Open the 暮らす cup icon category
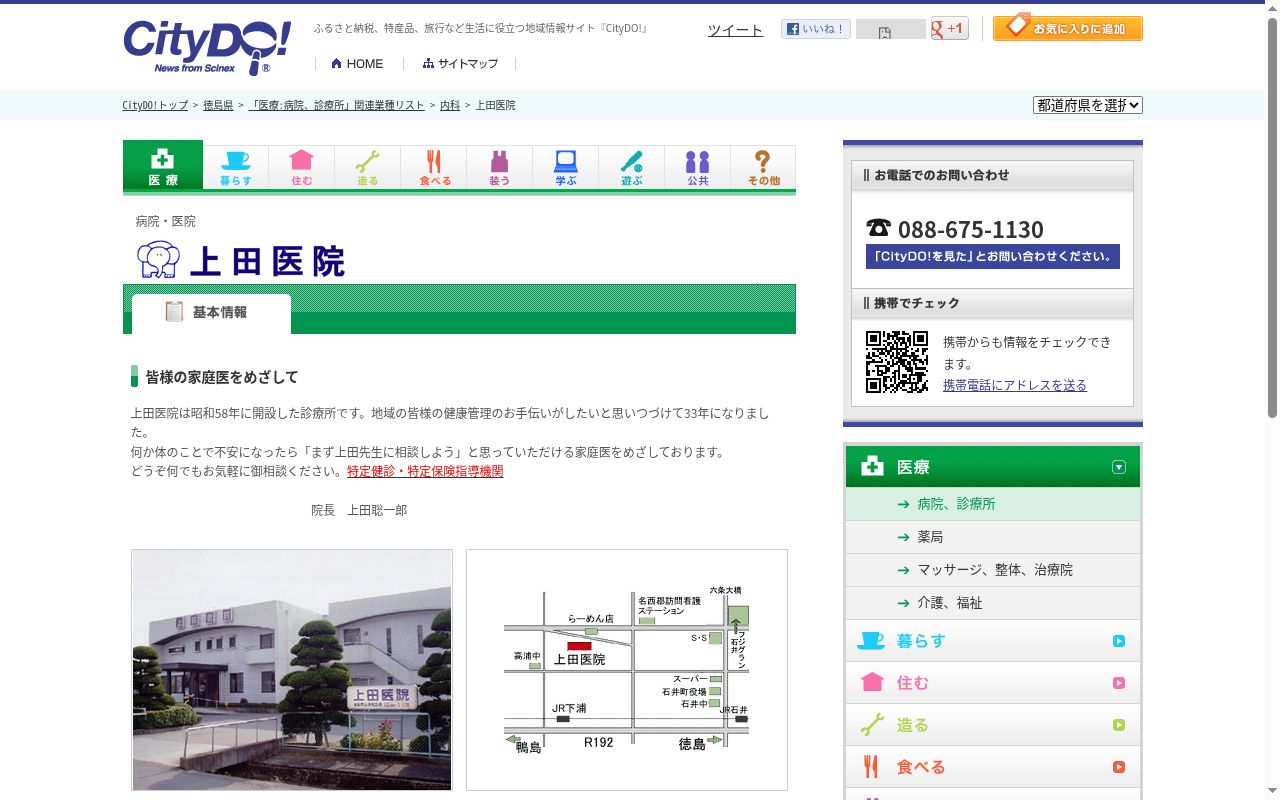1280x800 pixels. point(236,167)
